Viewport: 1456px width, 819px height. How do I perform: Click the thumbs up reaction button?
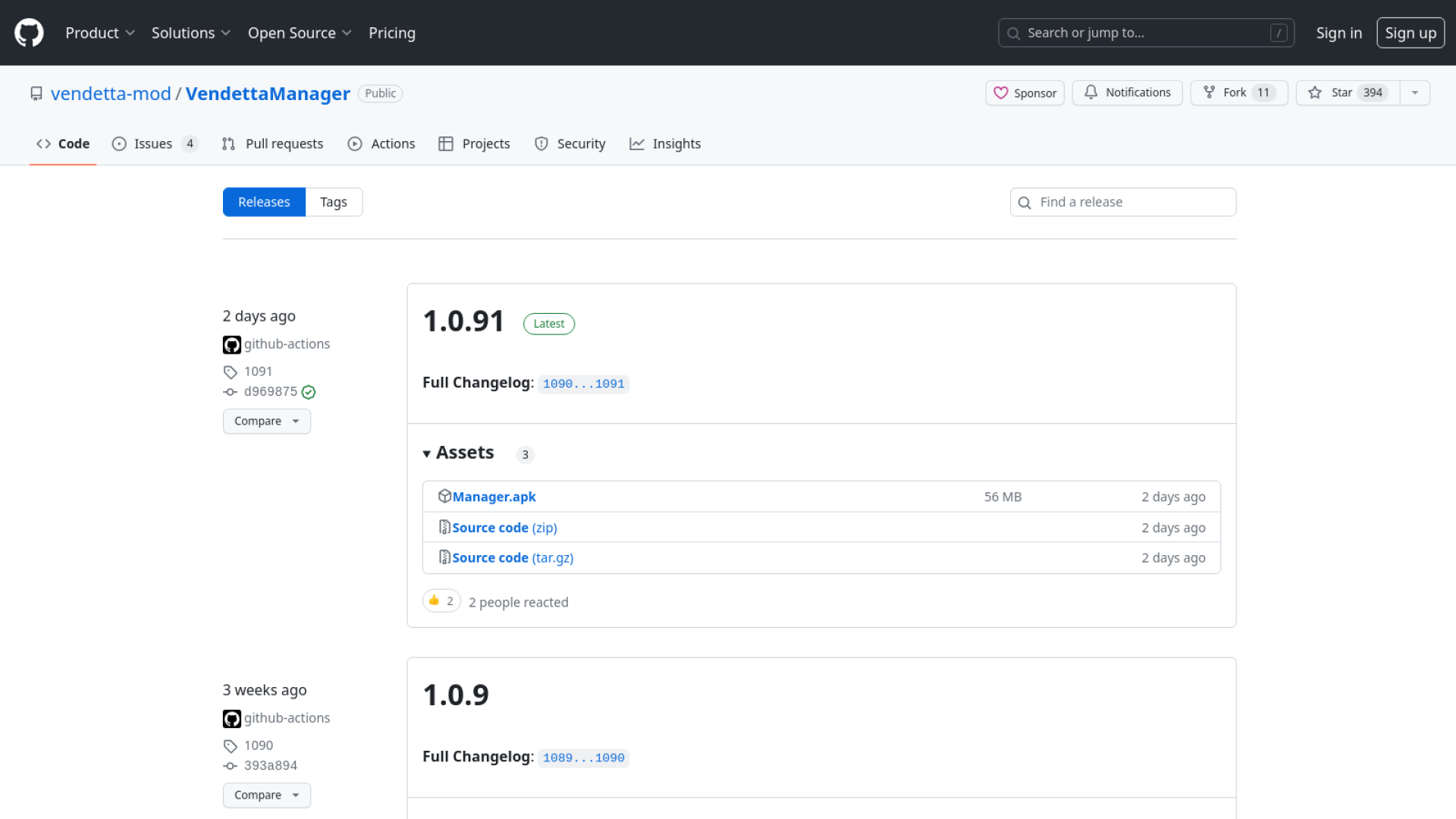click(441, 601)
